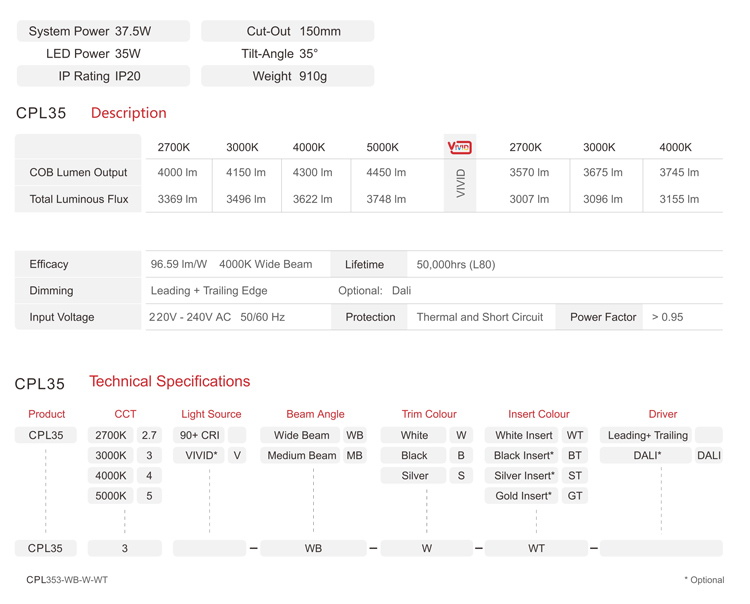The width and height of the screenshot is (750, 604).
Task: Select the 3675 lm VIVID value
Action: 603,172
